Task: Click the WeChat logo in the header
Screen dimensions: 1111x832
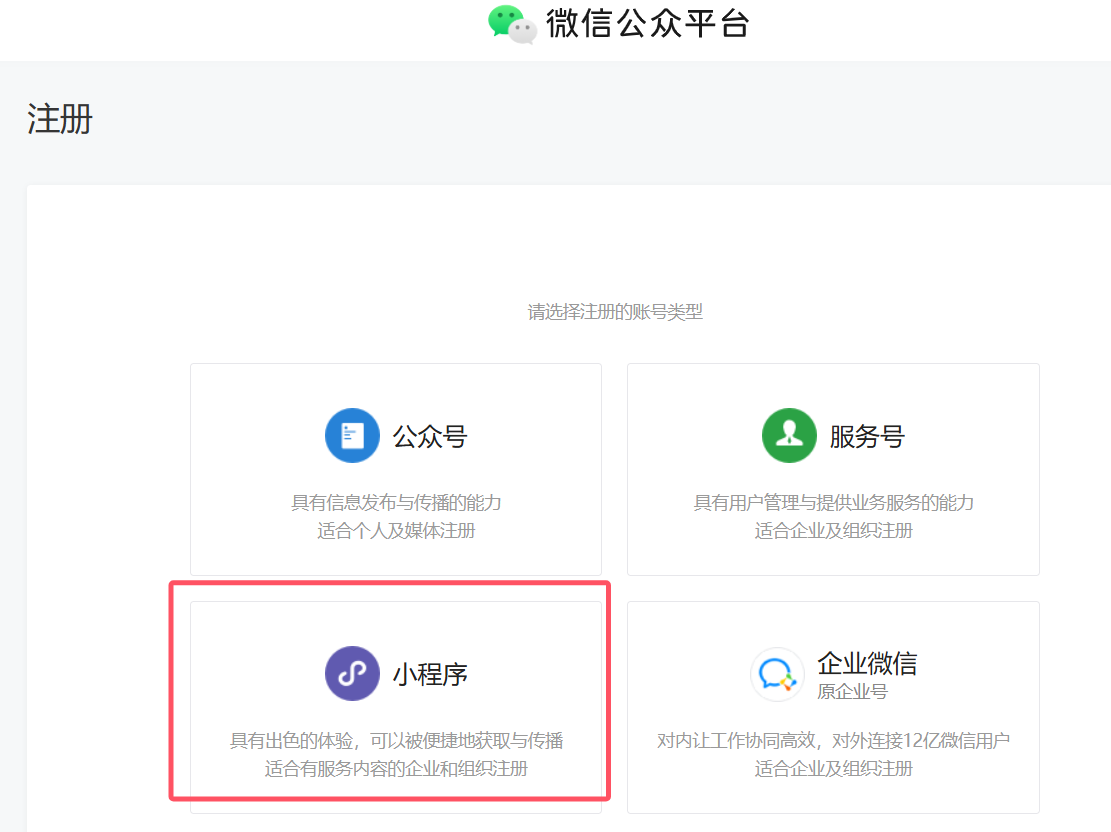Action: (512, 24)
